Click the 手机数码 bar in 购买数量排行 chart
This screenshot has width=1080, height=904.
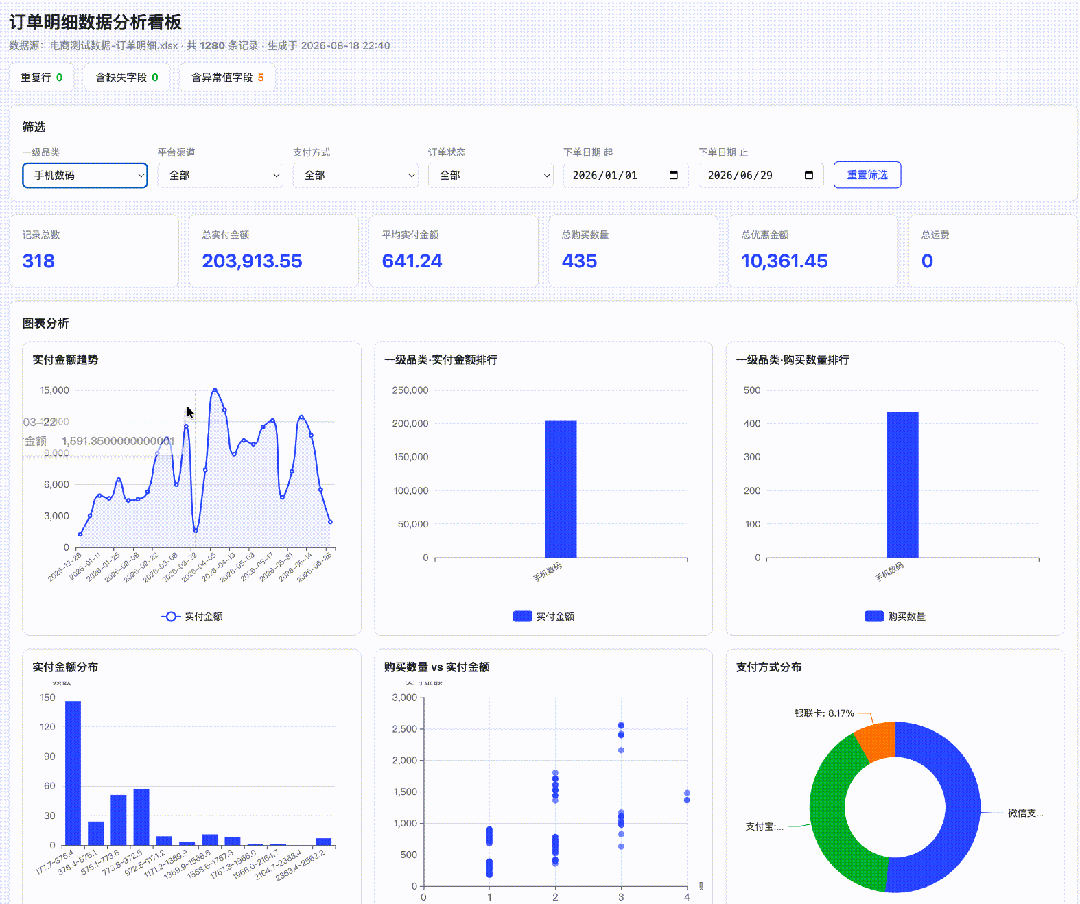(902, 484)
